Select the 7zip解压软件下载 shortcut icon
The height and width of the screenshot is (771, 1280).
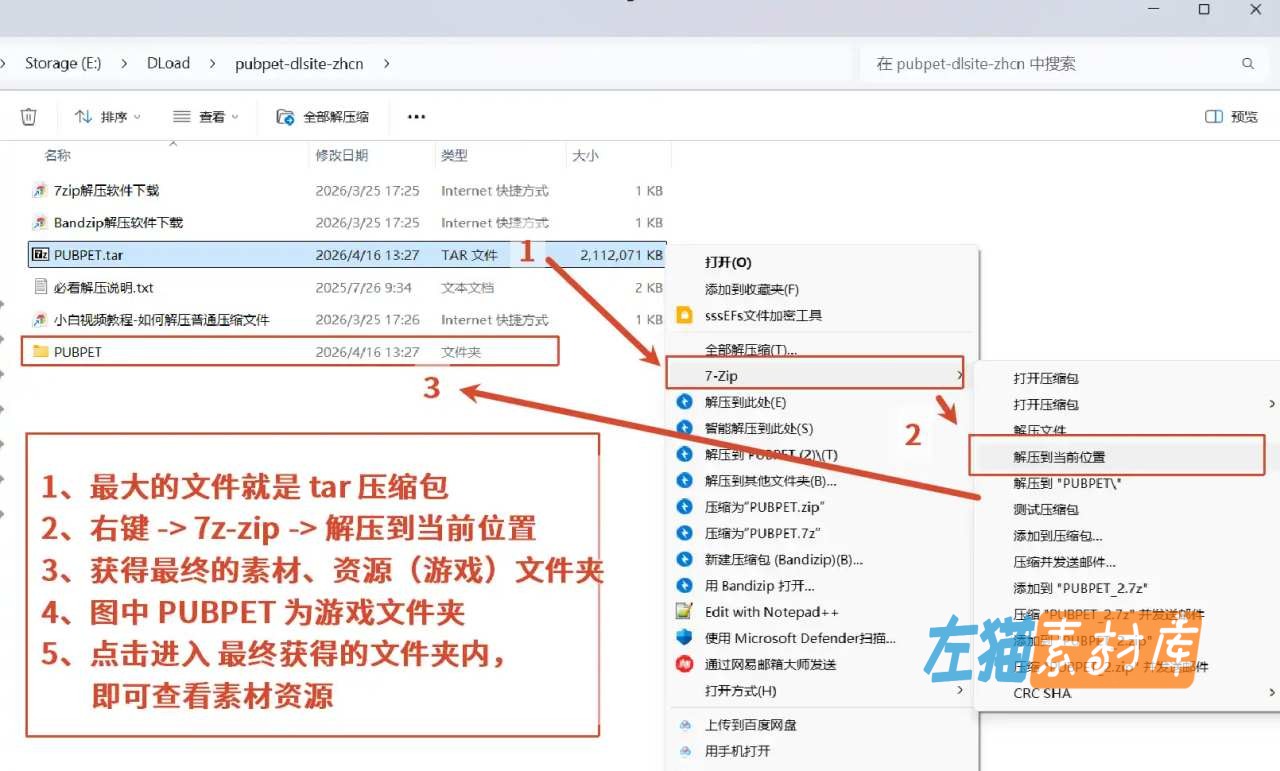tap(40, 190)
